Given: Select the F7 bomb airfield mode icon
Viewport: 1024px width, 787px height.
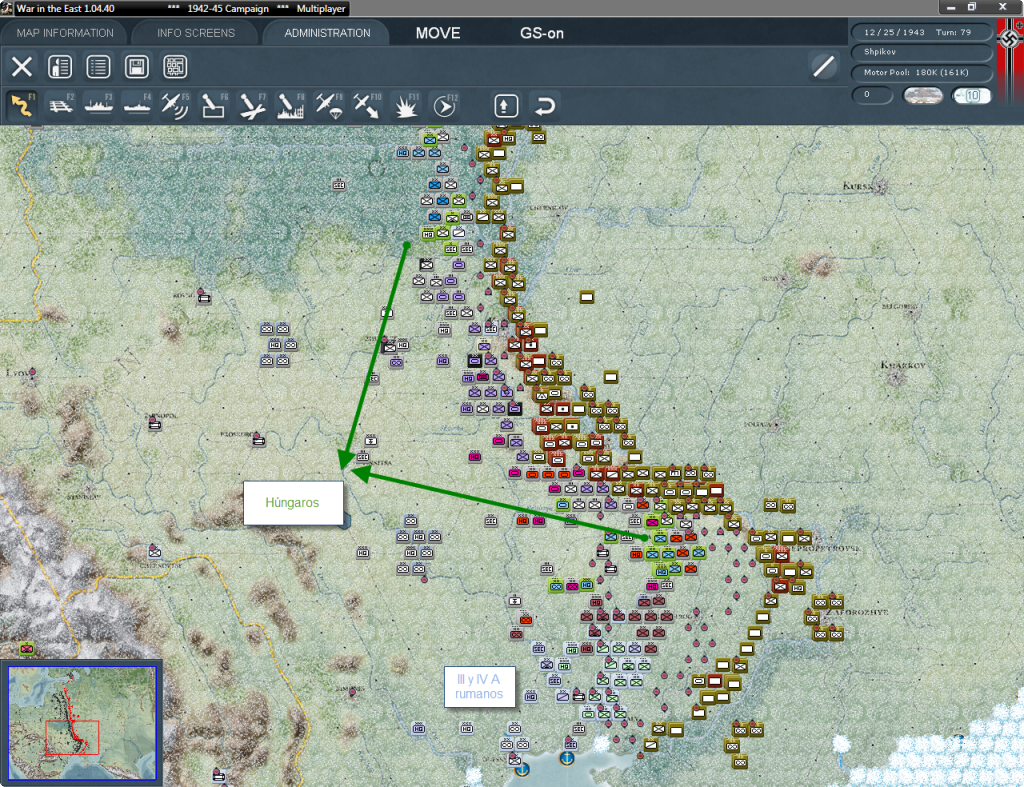Looking at the screenshot, I should coord(252,105).
